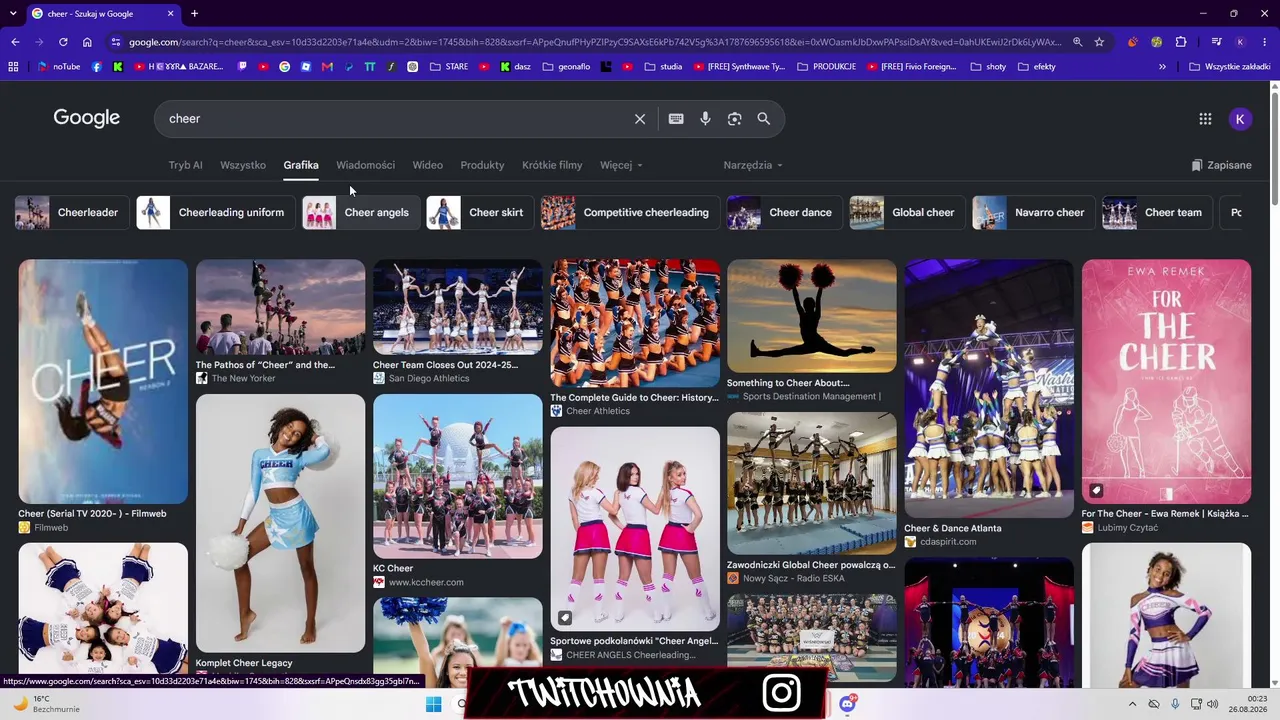Filter images by the Cheer team chip
The height and width of the screenshot is (720, 1280).
[1158, 212]
